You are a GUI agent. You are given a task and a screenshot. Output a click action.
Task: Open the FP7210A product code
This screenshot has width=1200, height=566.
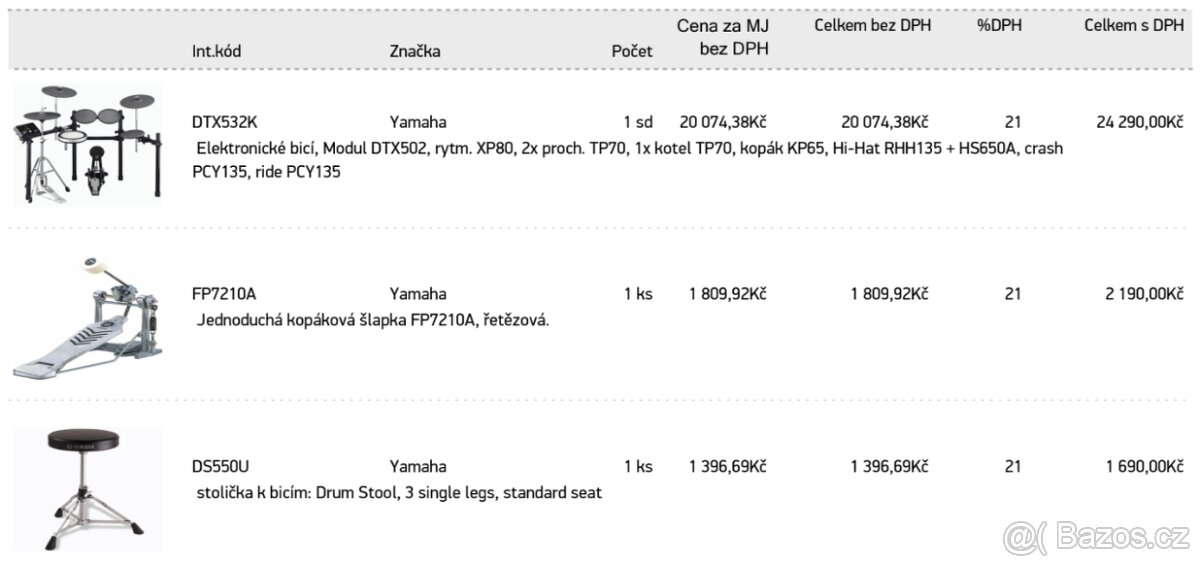point(224,294)
